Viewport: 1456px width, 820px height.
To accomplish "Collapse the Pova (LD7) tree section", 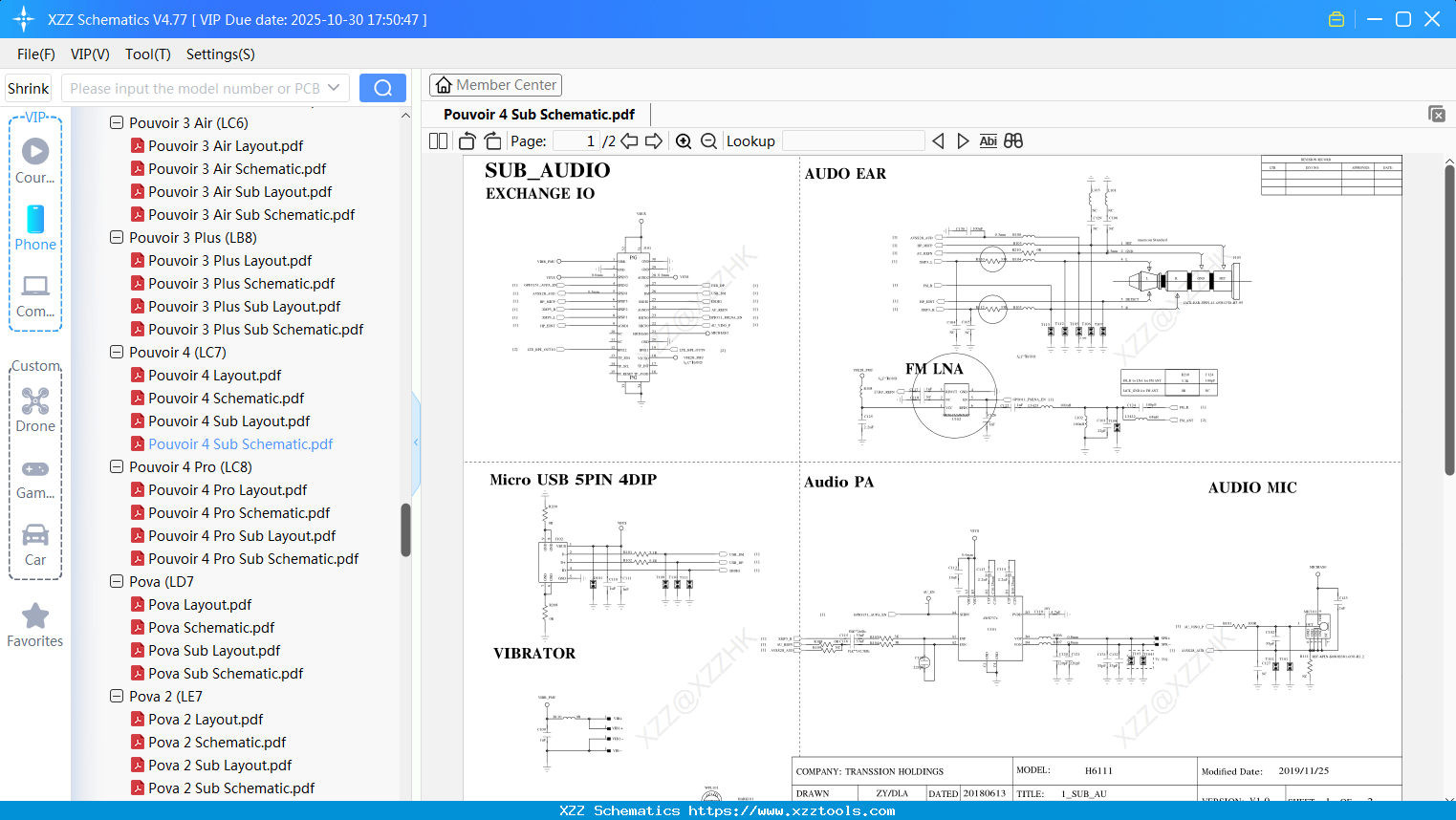I will tap(116, 581).
